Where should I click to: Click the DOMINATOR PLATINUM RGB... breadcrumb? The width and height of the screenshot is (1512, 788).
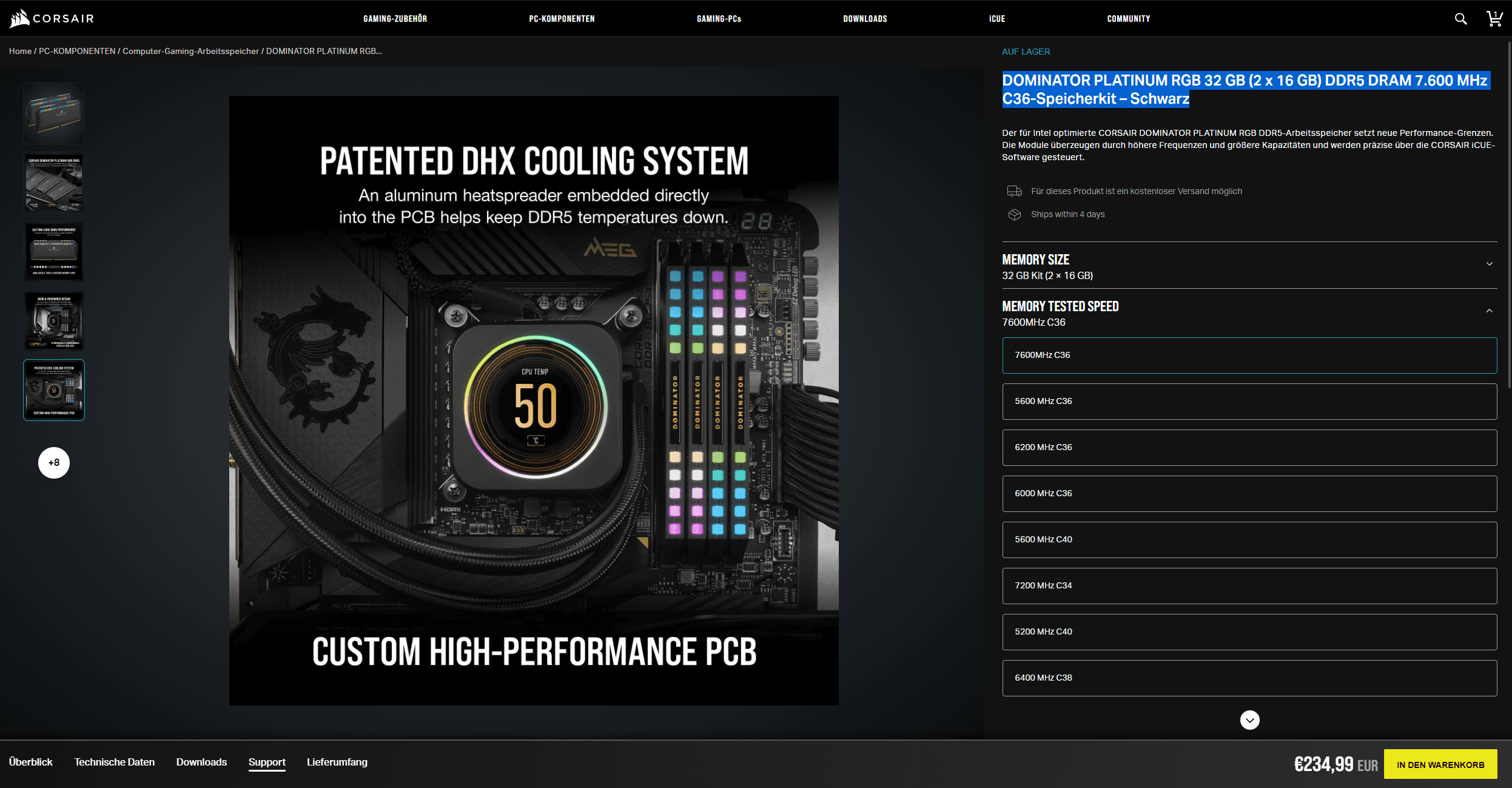324,51
